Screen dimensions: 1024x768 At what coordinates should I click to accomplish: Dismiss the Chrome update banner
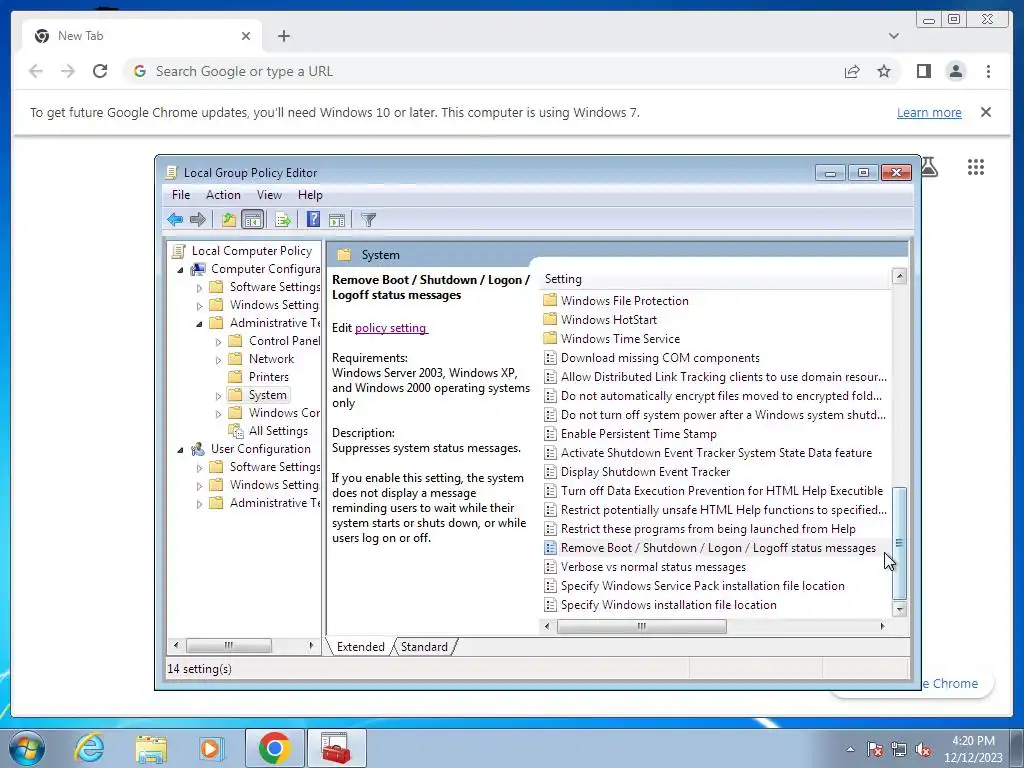coord(986,112)
